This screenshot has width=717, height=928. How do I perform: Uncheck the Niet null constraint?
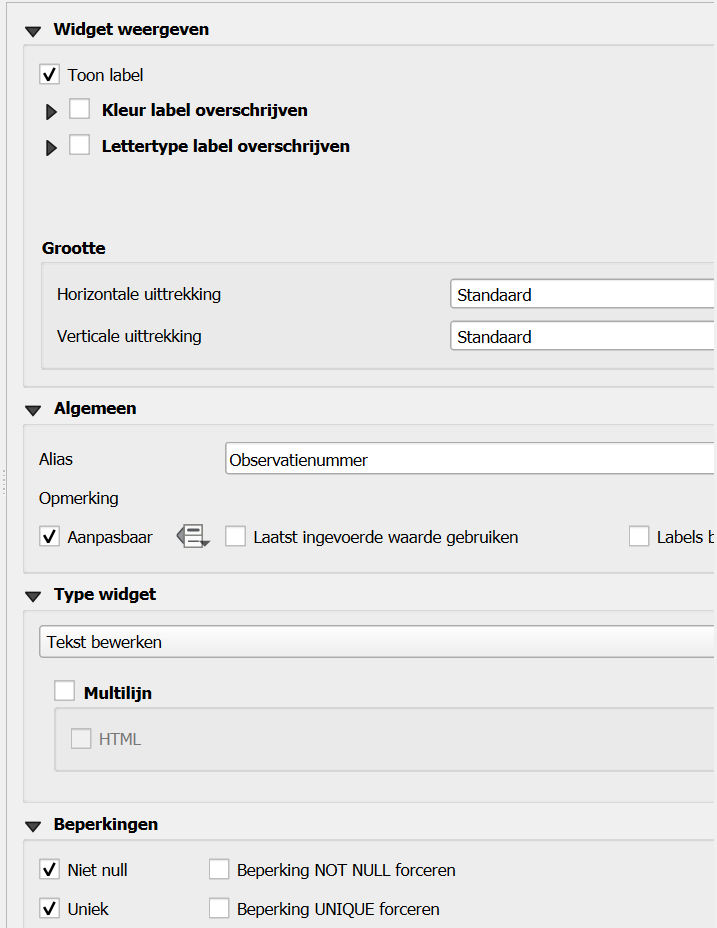(x=50, y=870)
